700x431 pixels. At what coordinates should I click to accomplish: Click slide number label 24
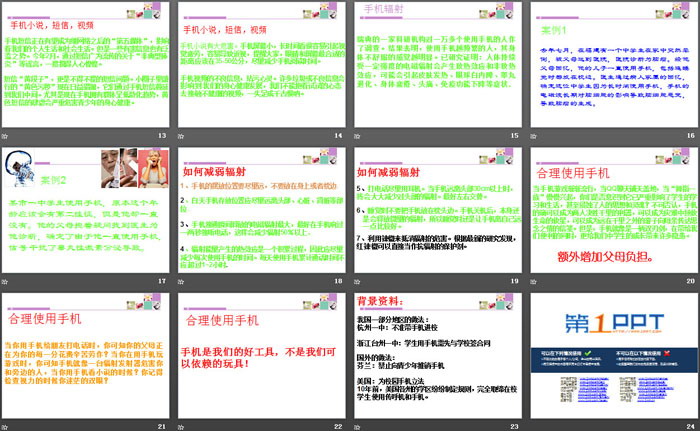pyautogui.click(x=691, y=427)
